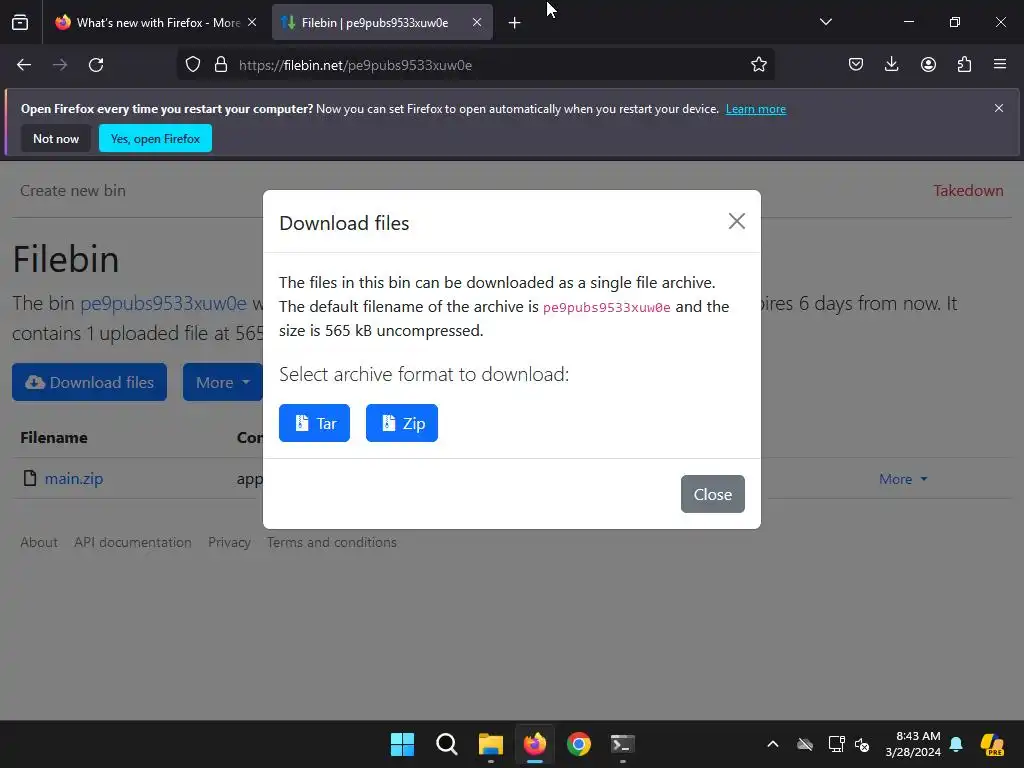The image size is (1024, 768).
Task: Open Terms and conditions footer link
Action: pos(332,543)
